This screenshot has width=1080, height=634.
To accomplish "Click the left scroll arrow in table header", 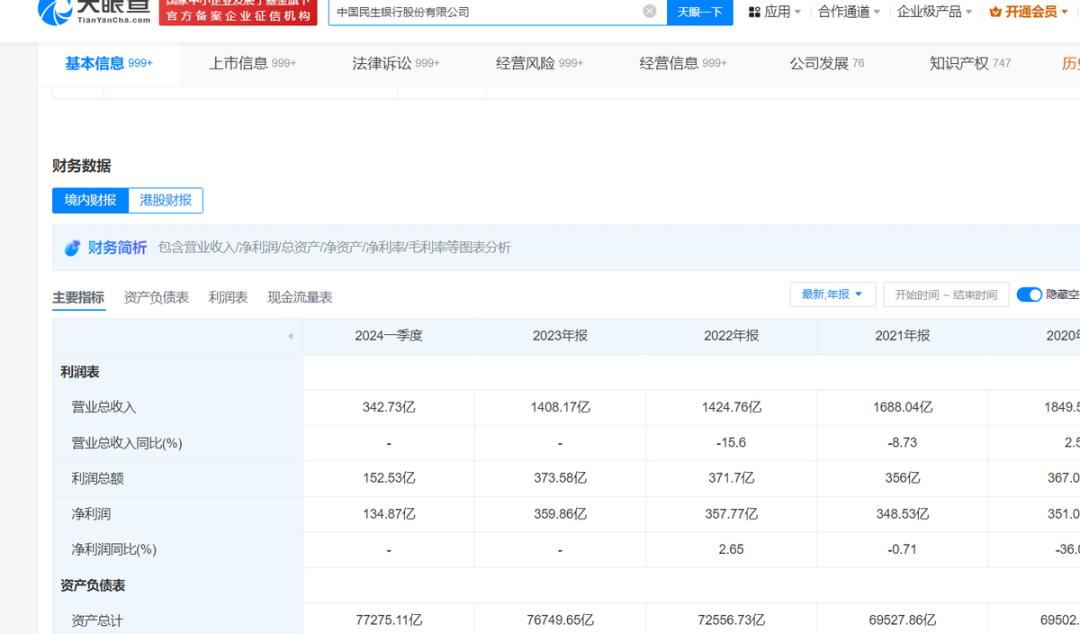I will pyautogui.click(x=290, y=336).
